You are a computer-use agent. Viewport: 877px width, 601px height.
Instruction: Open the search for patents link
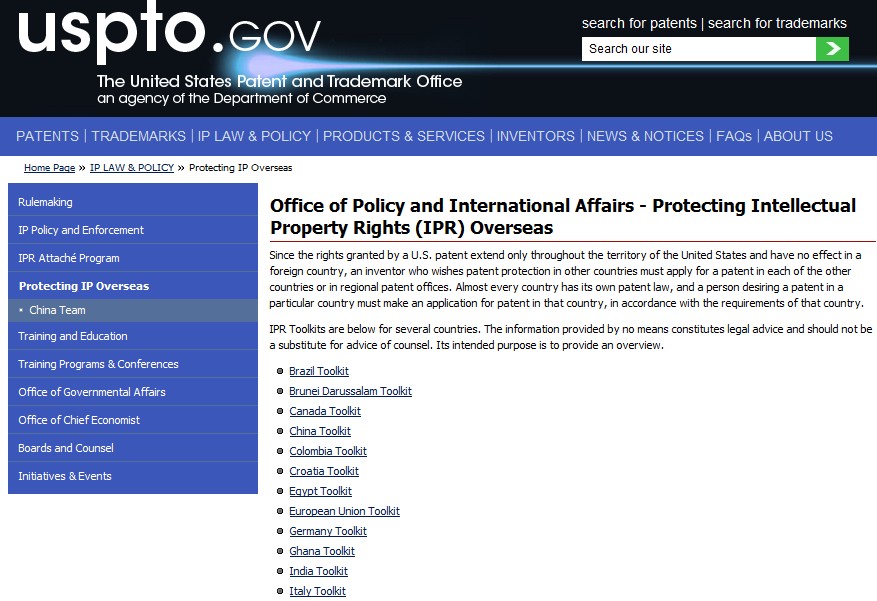pos(638,23)
